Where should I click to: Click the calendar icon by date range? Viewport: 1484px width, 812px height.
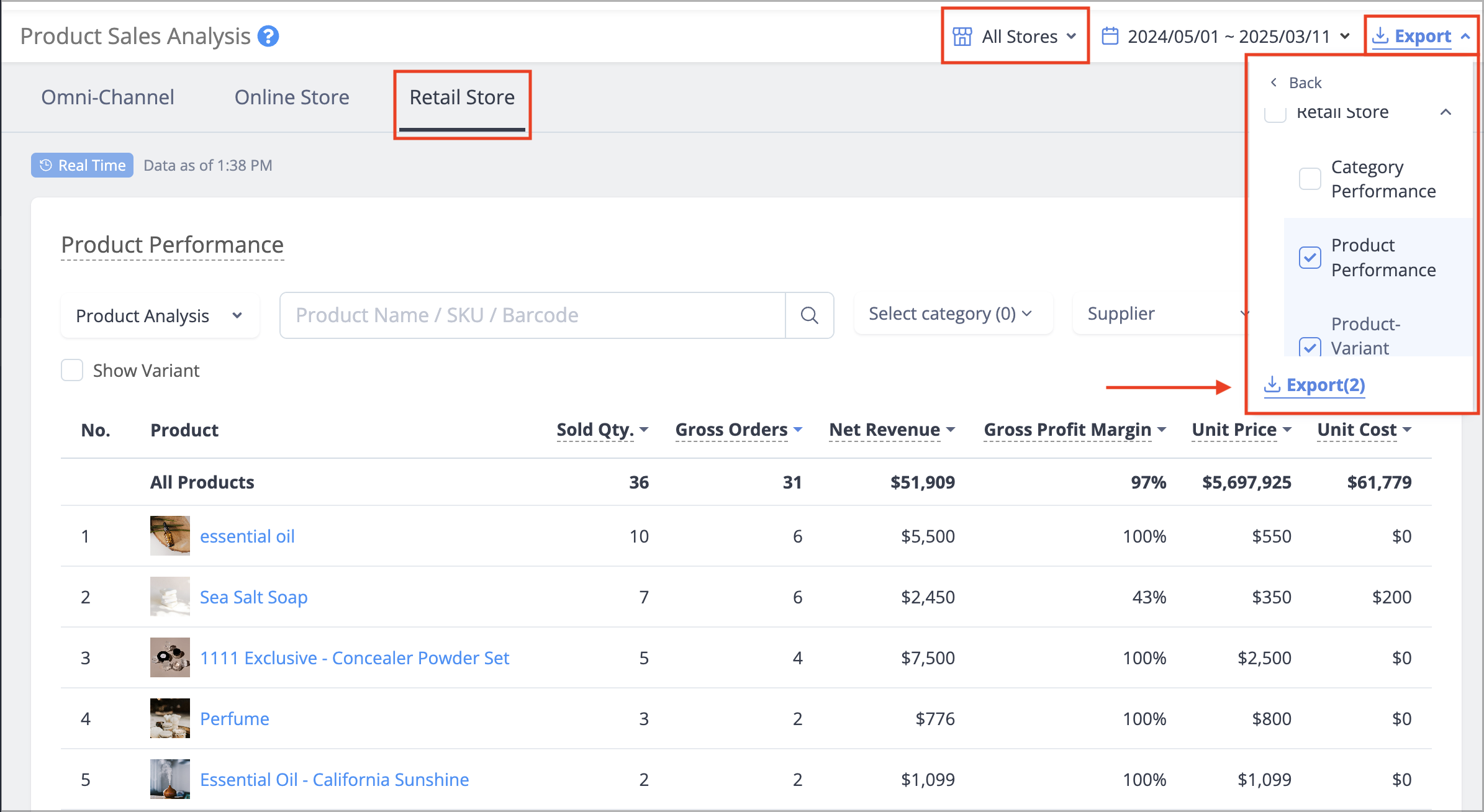[x=1110, y=36]
